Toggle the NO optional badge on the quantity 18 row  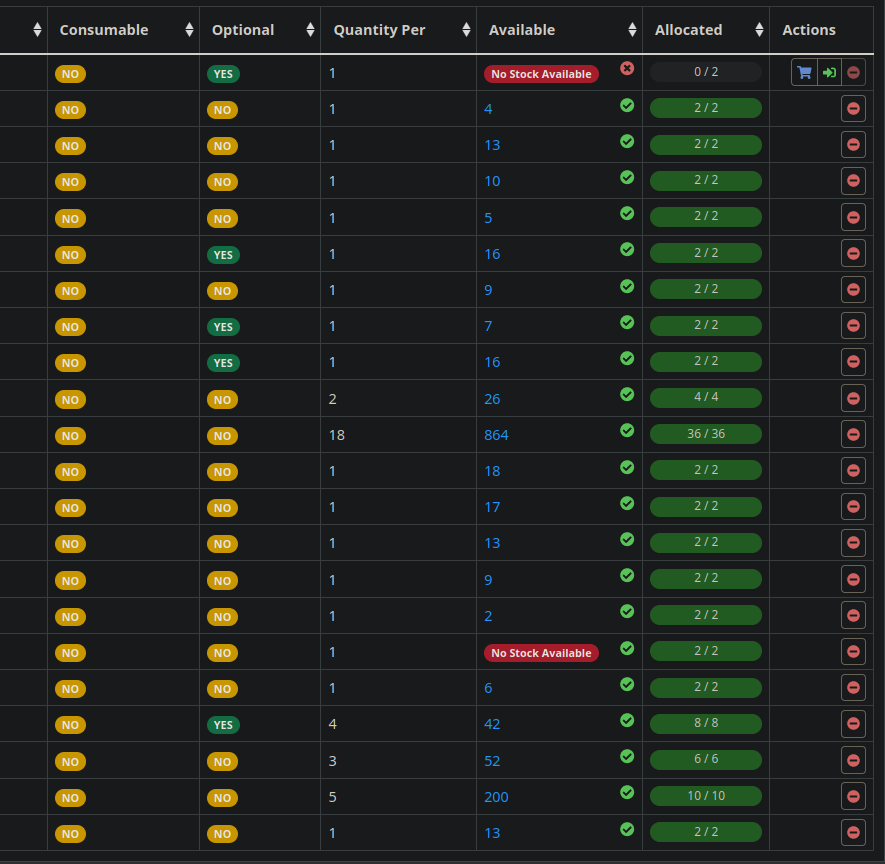[x=222, y=435]
